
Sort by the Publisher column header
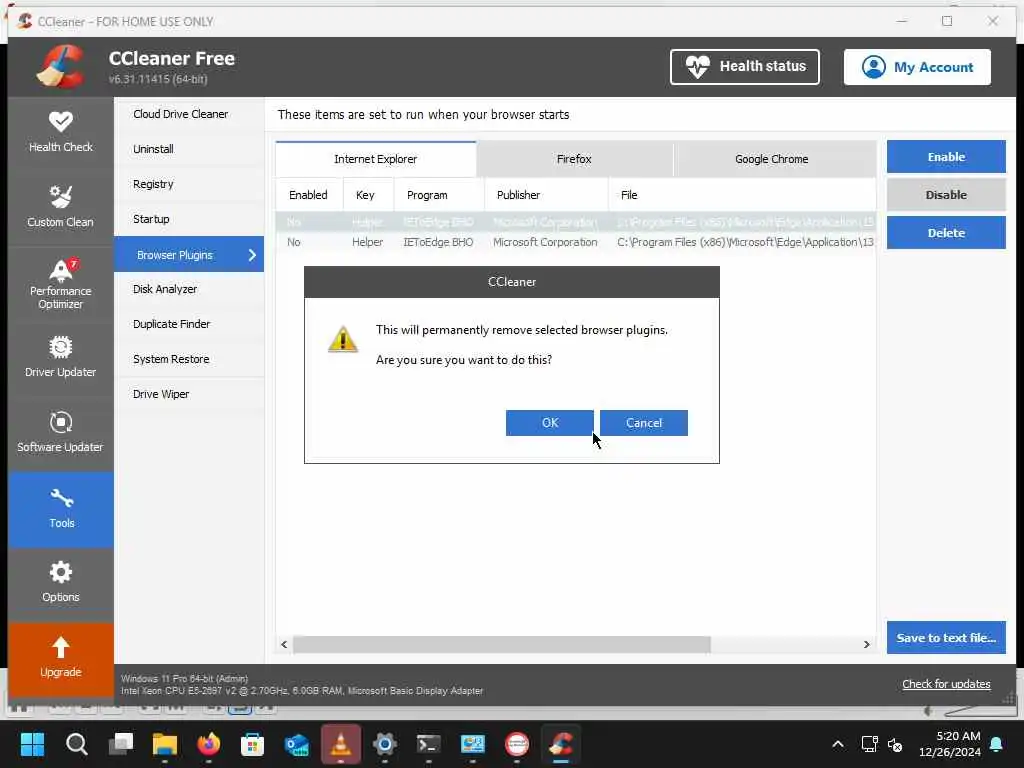[x=546, y=195]
